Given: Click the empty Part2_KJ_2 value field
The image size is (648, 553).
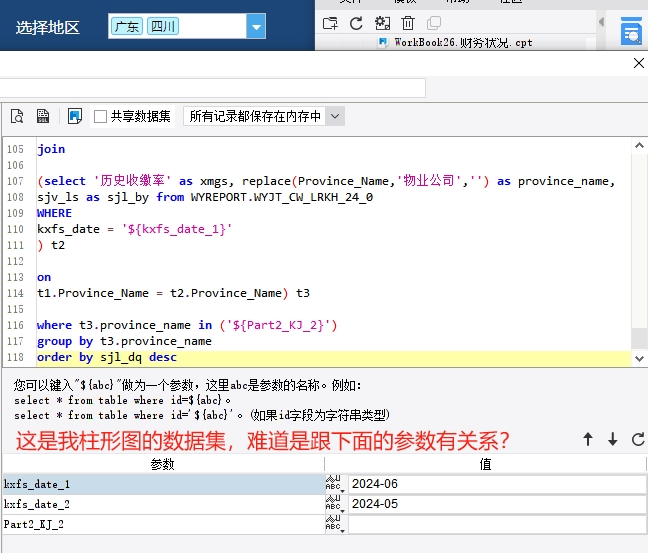Looking at the screenshot, I should [x=497, y=524].
